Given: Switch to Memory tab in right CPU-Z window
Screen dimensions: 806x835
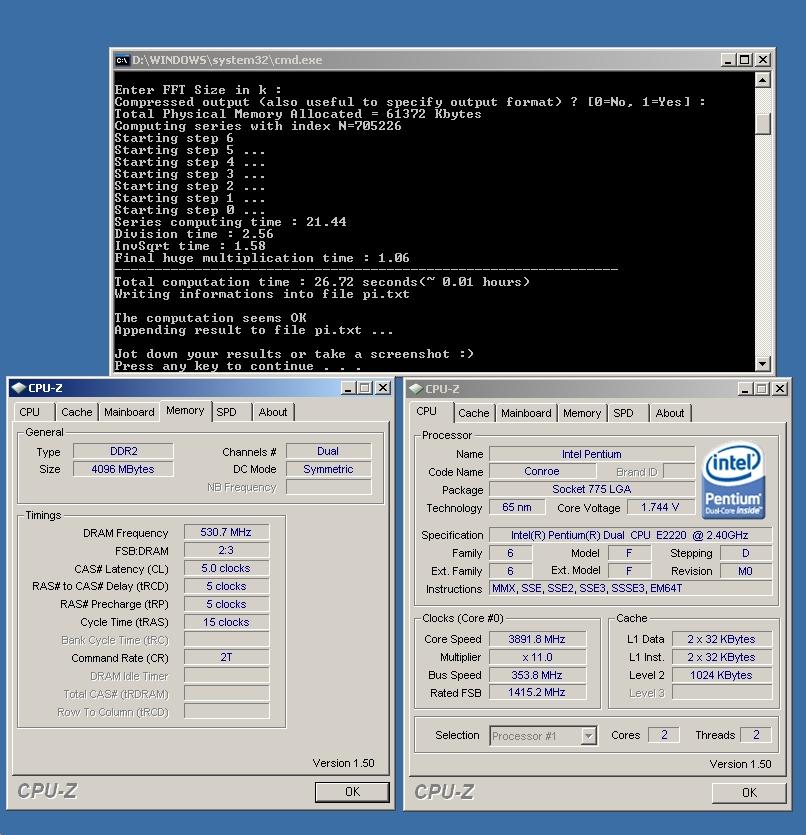Looking at the screenshot, I should (582, 413).
